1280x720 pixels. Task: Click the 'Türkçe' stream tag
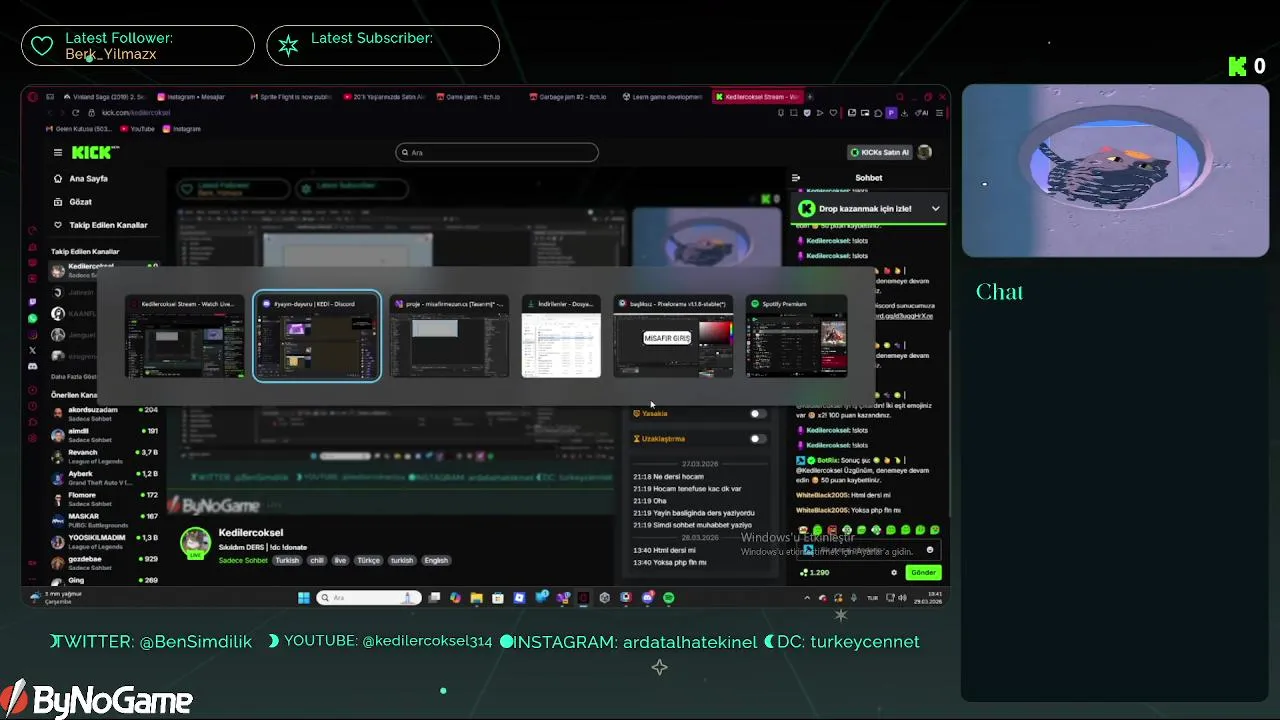click(x=369, y=561)
